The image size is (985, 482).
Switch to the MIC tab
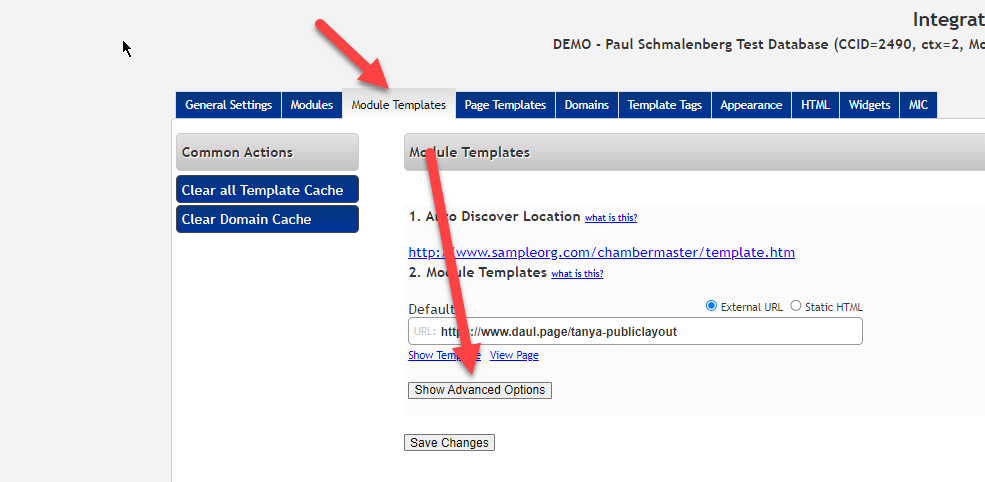918,105
